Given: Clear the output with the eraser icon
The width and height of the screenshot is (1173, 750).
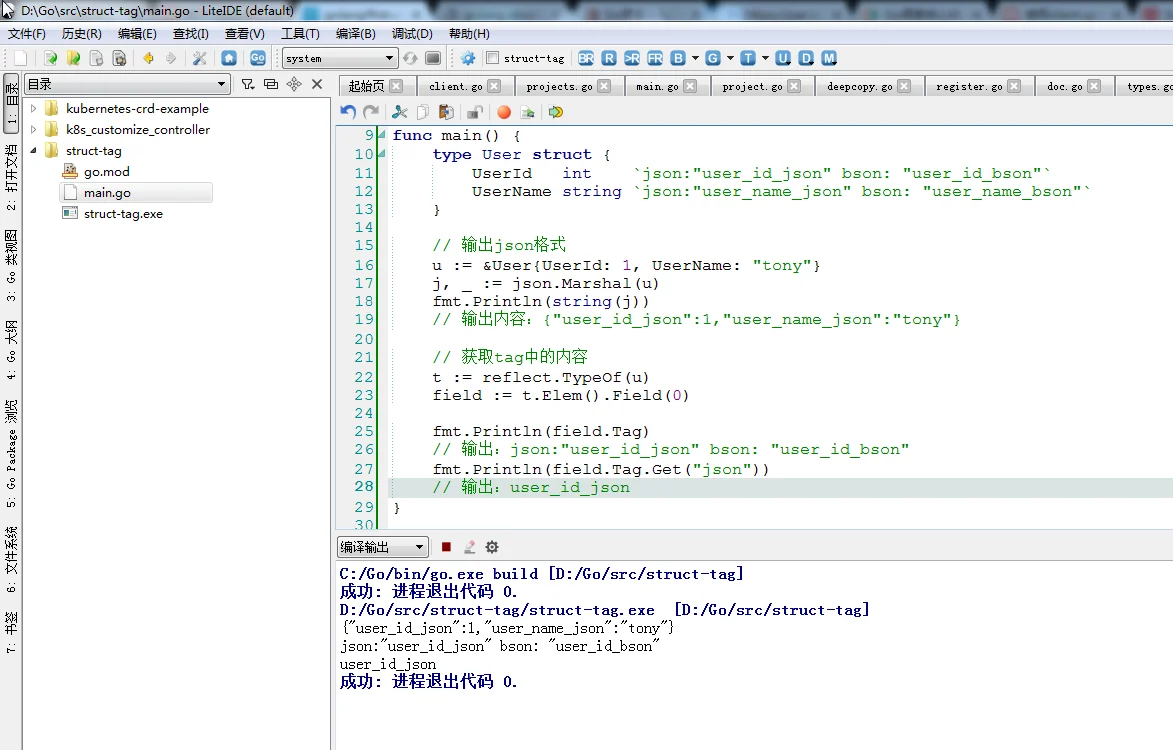Looking at the screenshot, I should 470,547.
